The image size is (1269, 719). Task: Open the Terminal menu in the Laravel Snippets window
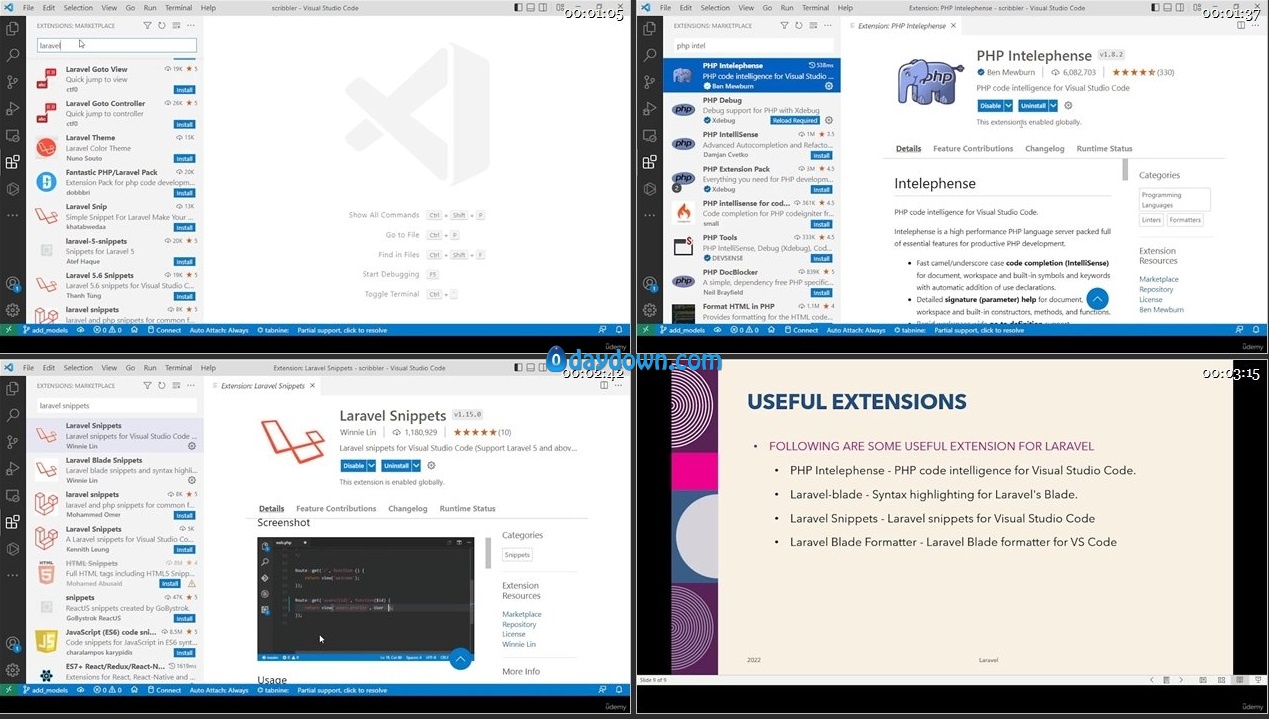tap(178, 368)
